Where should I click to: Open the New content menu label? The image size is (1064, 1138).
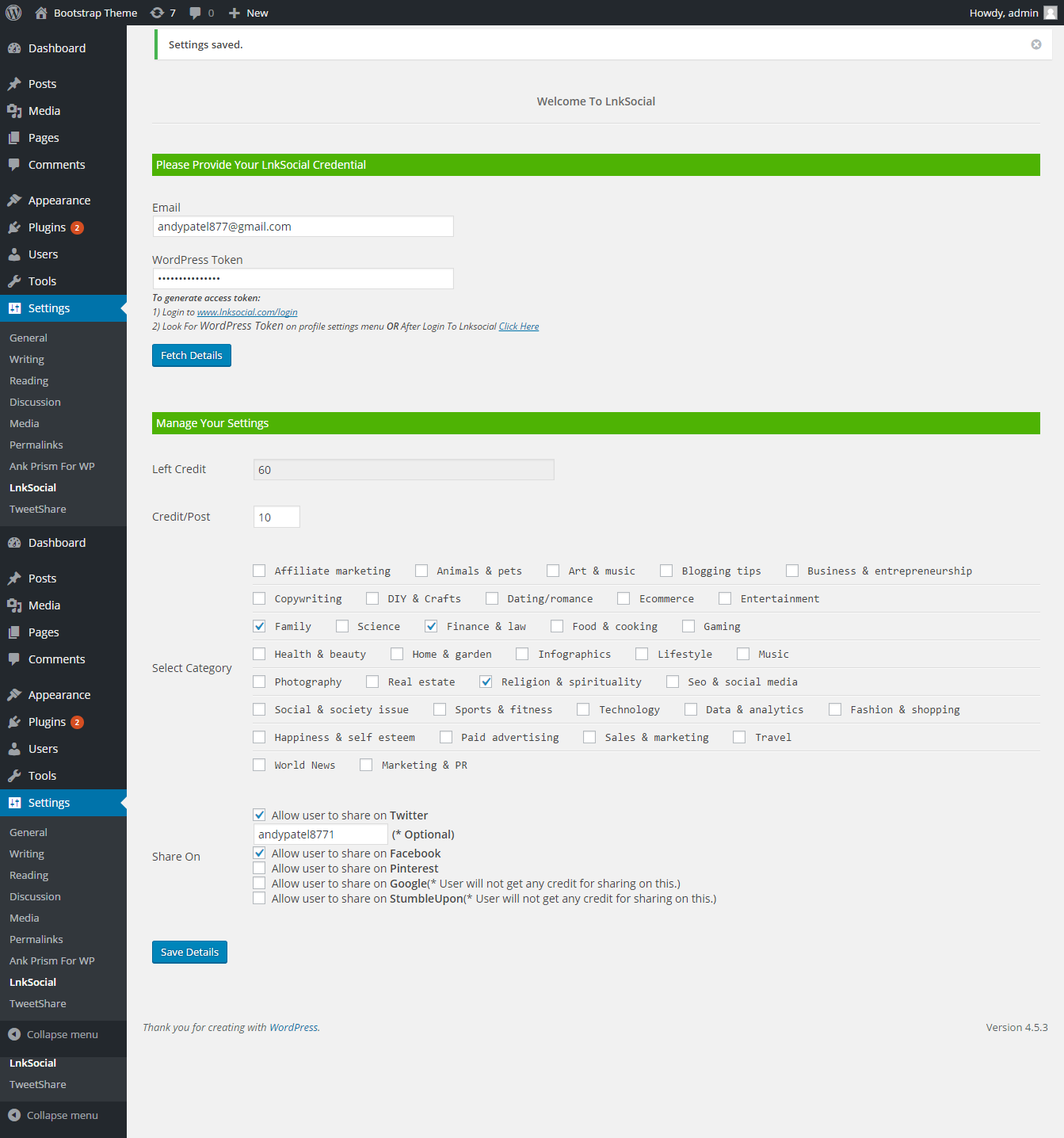pyautogui.click(x=257, y=13)
